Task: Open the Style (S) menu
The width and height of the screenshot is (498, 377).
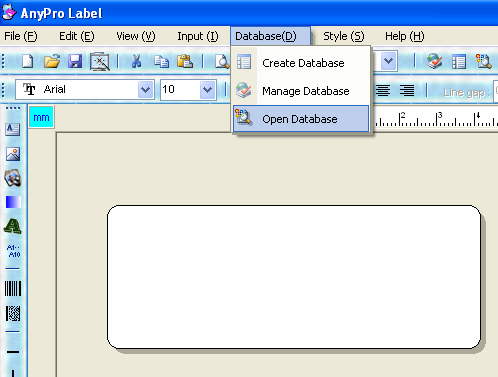Action: click(x=344, y=36)
